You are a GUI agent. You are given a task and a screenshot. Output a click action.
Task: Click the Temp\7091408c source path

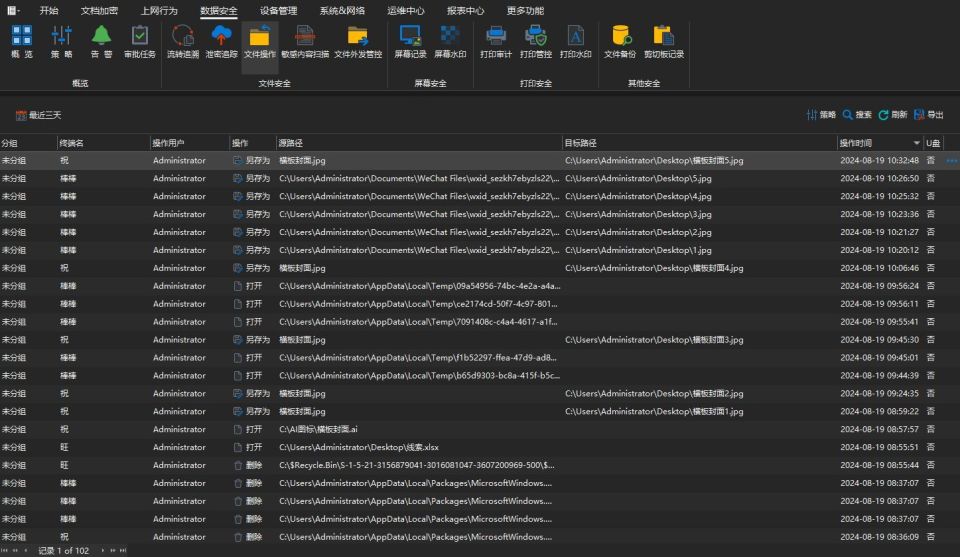(x=418, y=321)
